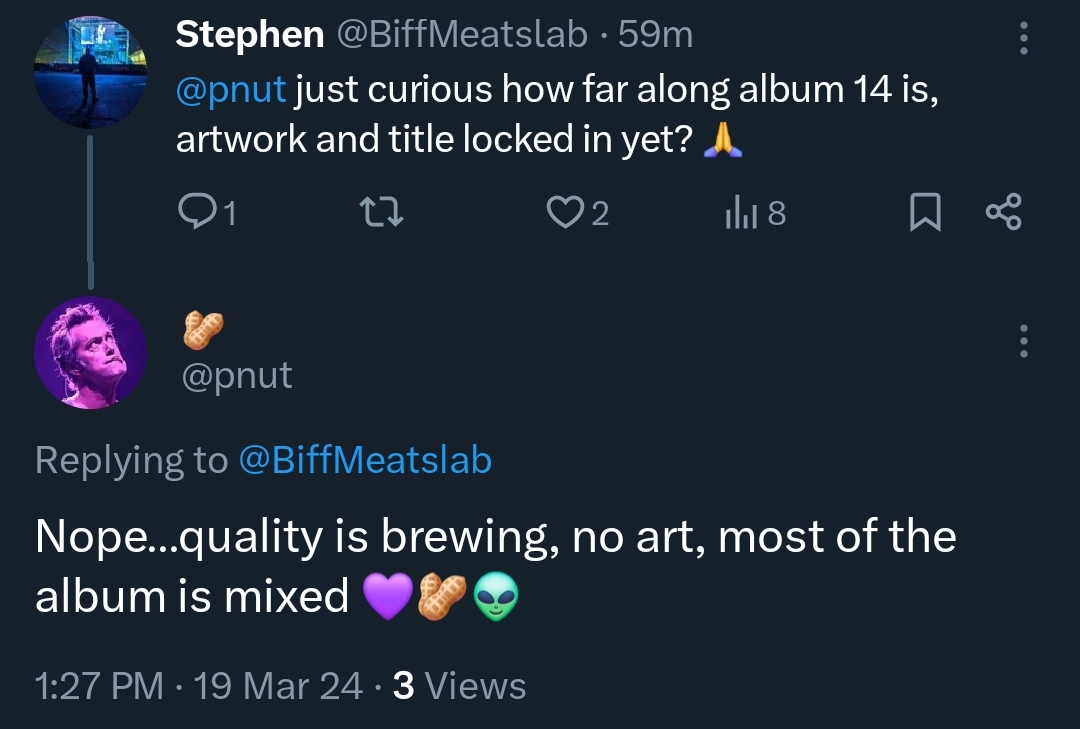Bookmark Stephen's tweet
1080x729 pixels.
point(925,212)
